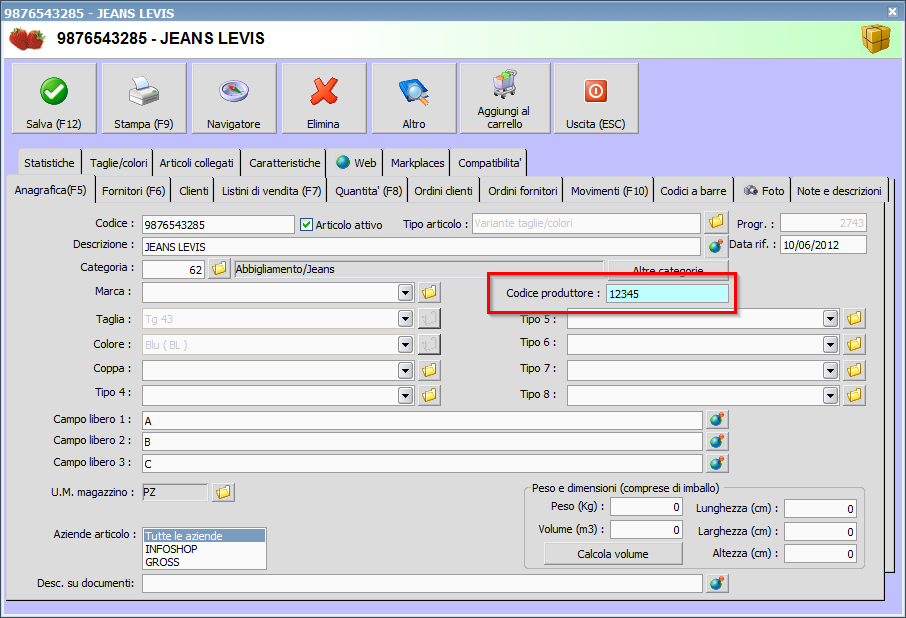This screenshot has width=906, height=618.
Task: Click globe icon beside Campo libero 1
Action: (716, 420)
